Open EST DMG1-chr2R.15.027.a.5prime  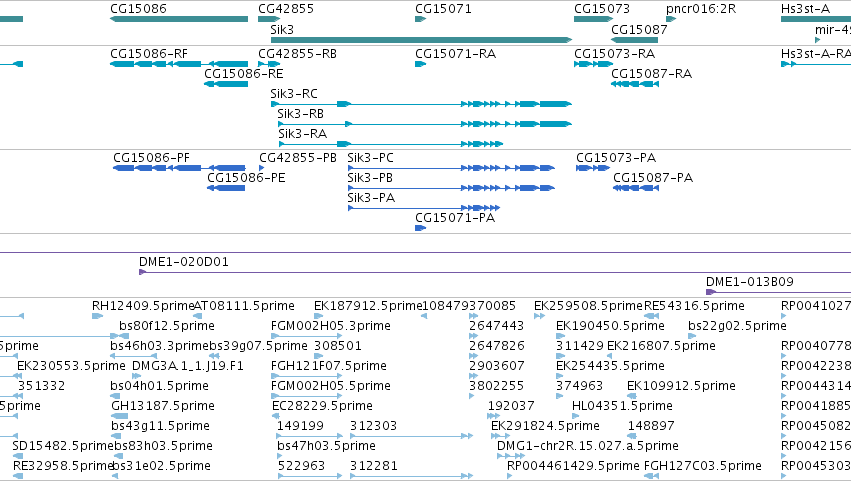[588, 447]
